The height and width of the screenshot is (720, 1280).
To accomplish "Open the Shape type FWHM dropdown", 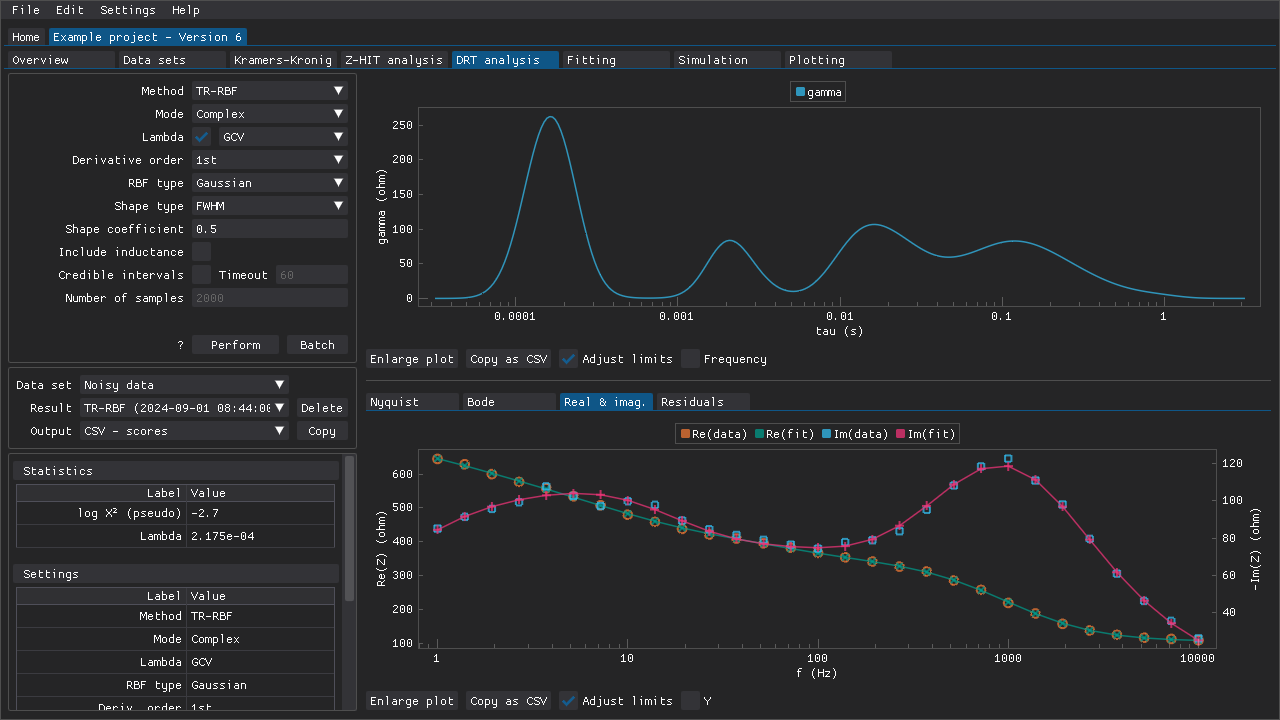I will (270, 206).
